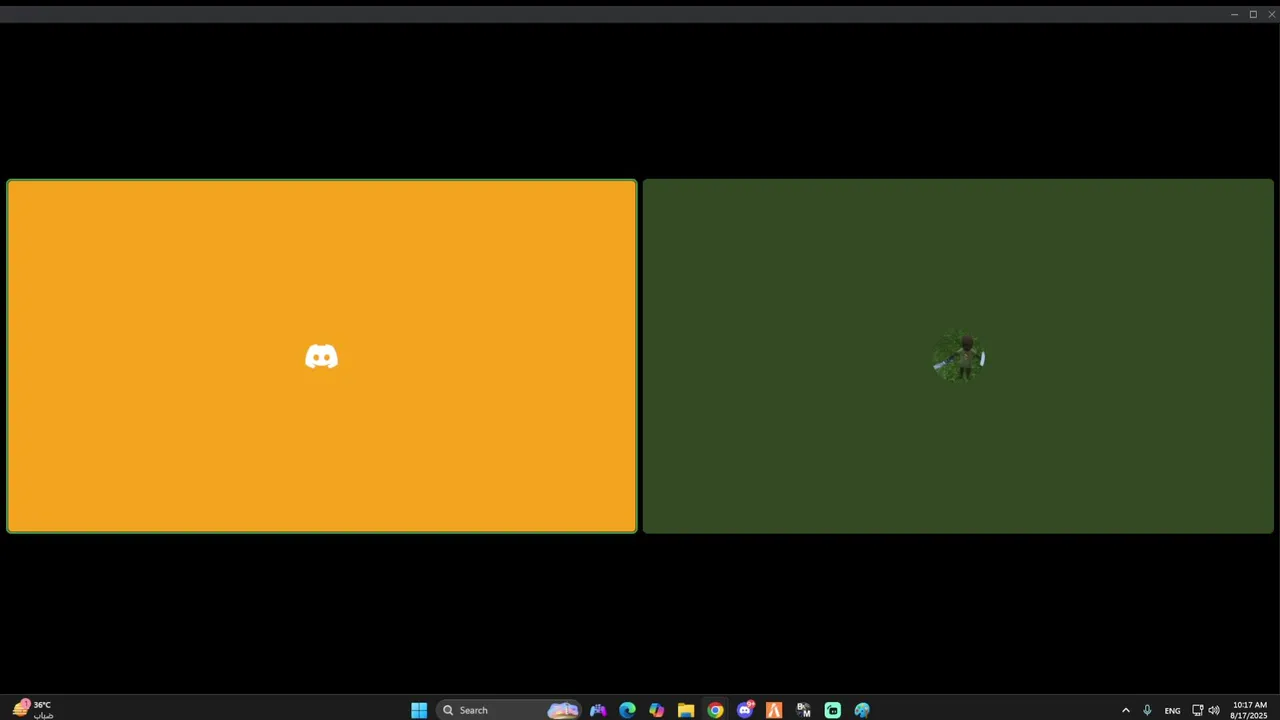The width and height of the screenshot is (1280, 720).
Task: Open the 10:17 AM clock and calendar
Action: tap(1249, 710)
